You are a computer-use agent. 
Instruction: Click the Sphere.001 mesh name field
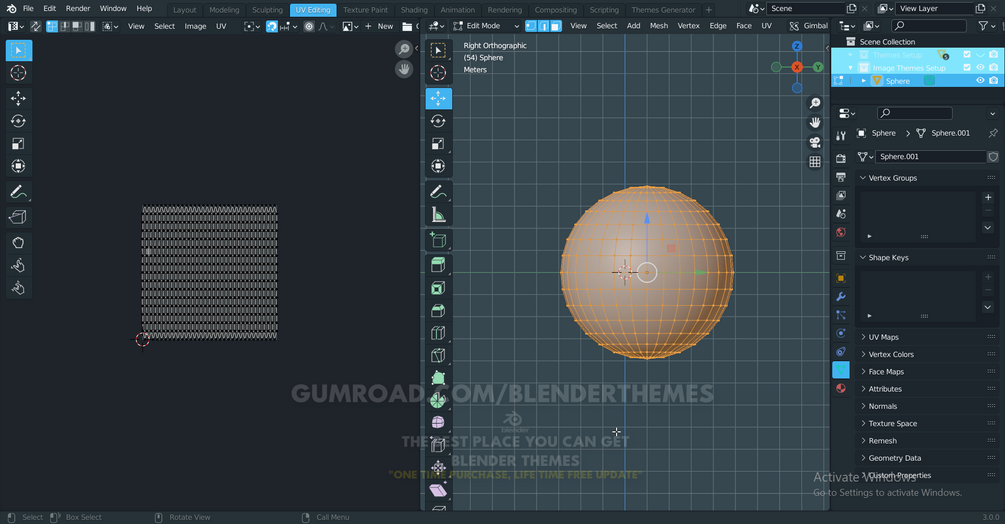point(931,156)
